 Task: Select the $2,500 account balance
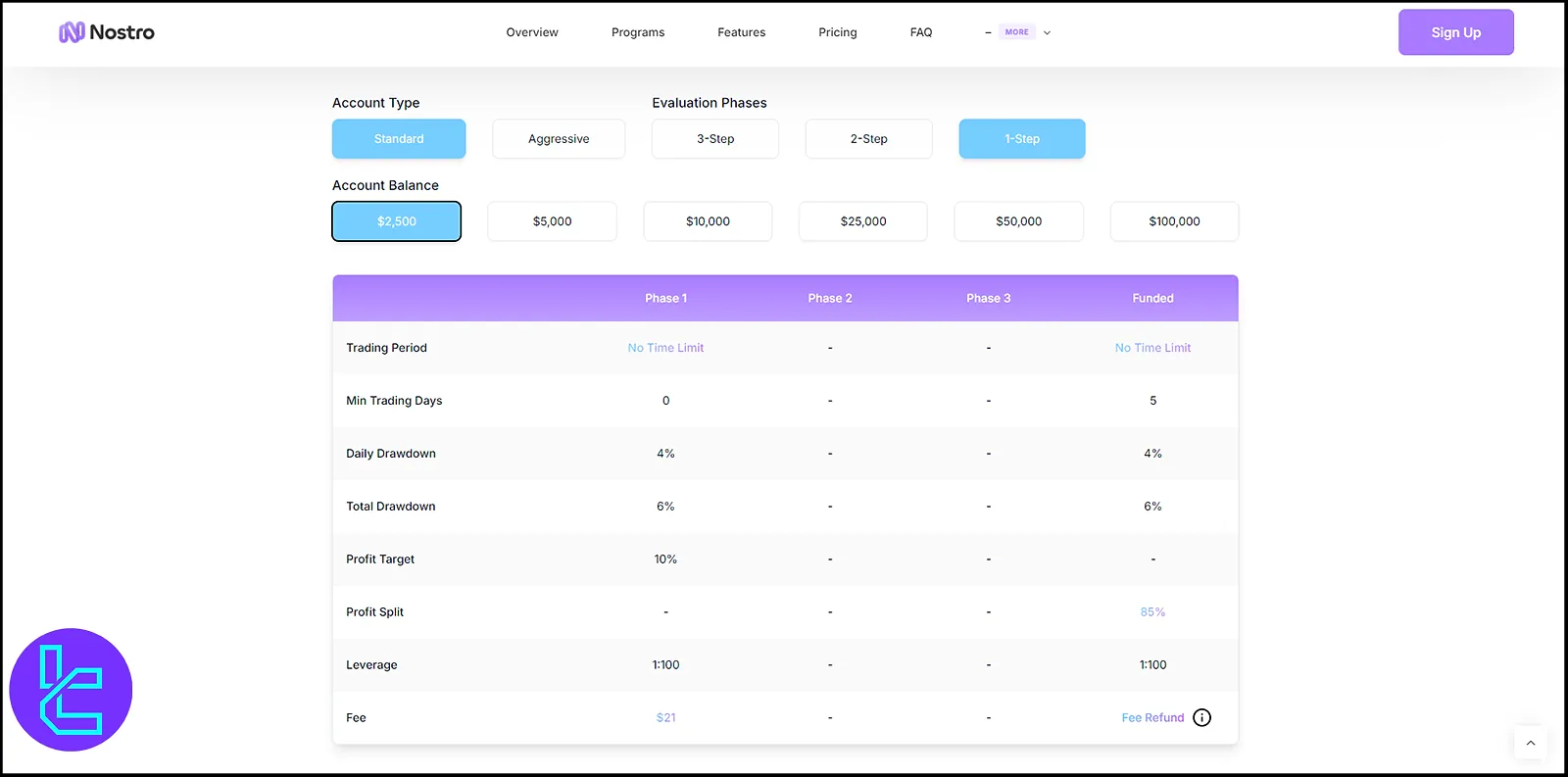coord(397,221)
